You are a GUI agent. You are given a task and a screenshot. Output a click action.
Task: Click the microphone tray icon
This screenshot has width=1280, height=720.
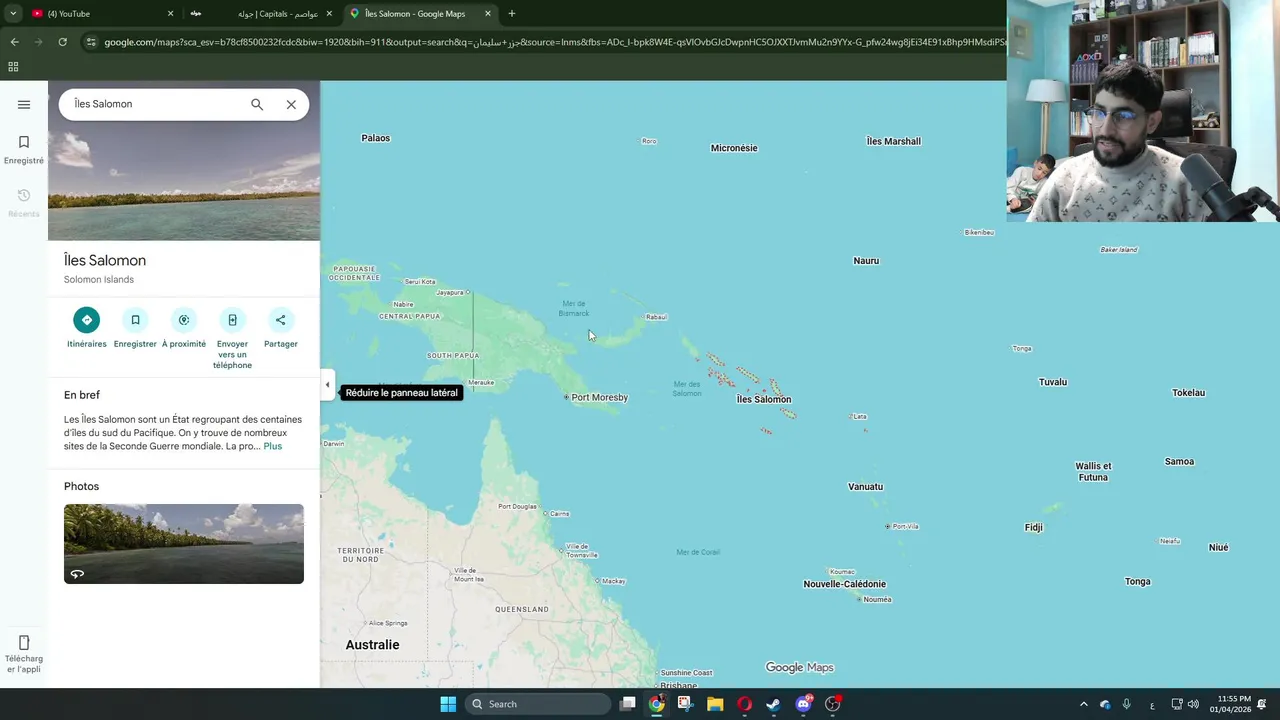click(x=1127, y=704)
